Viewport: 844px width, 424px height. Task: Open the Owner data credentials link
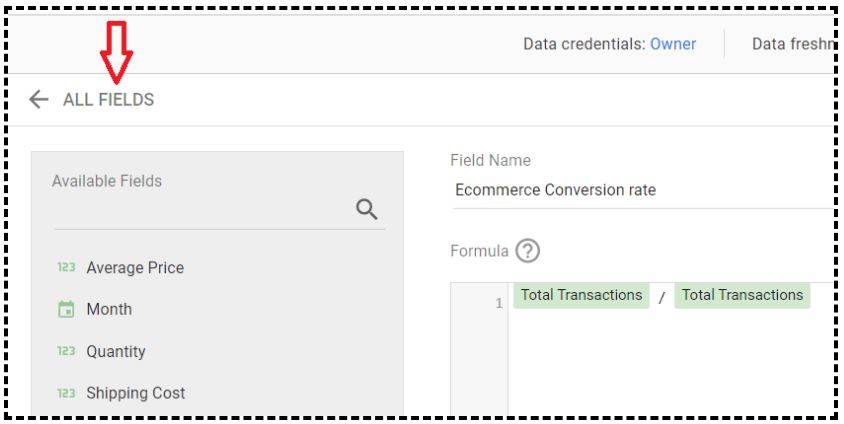click(x=673, y=44)
